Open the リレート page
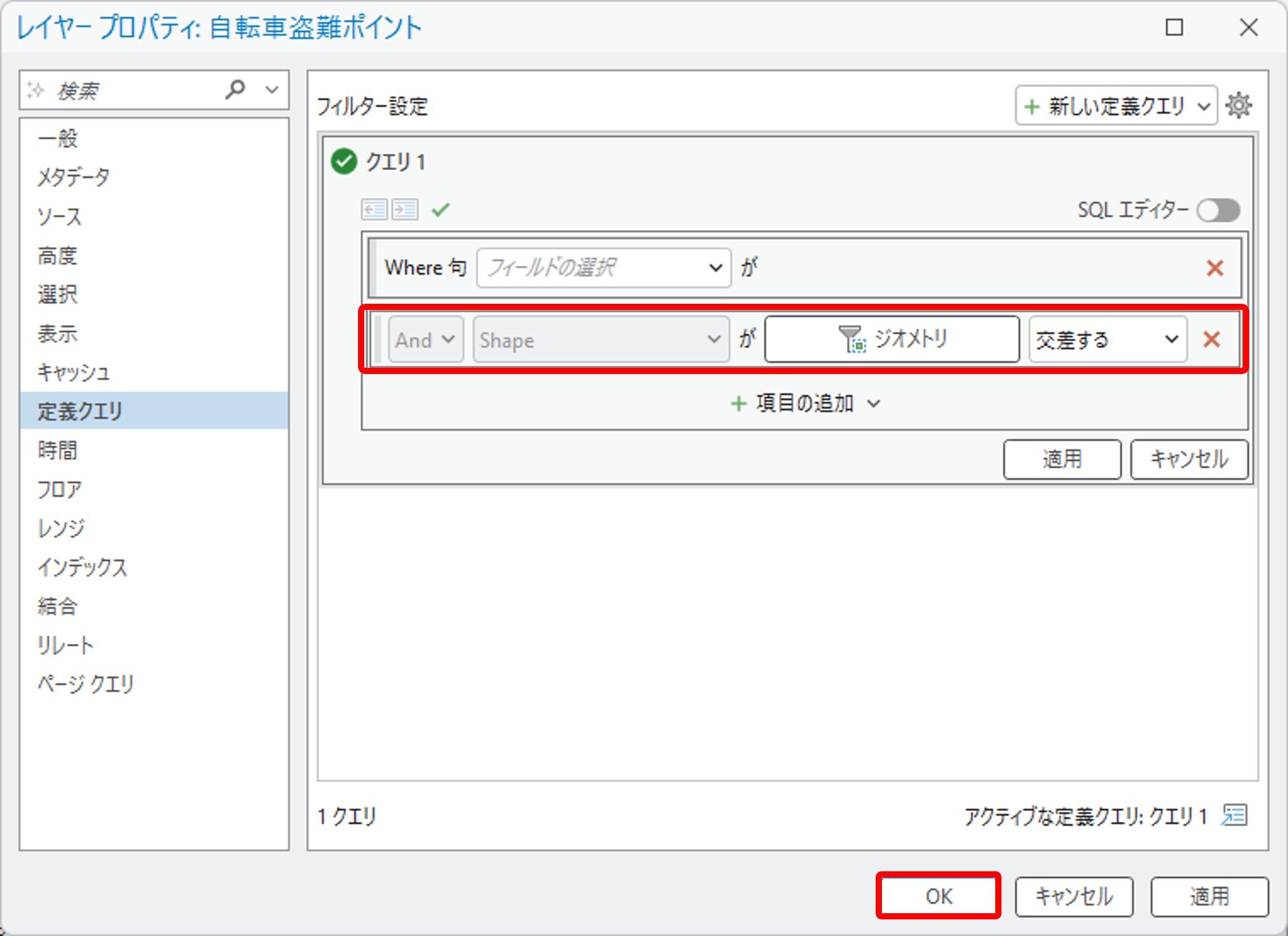The height and width of the screenshot is (936, 1288). (x=154, y=645)
